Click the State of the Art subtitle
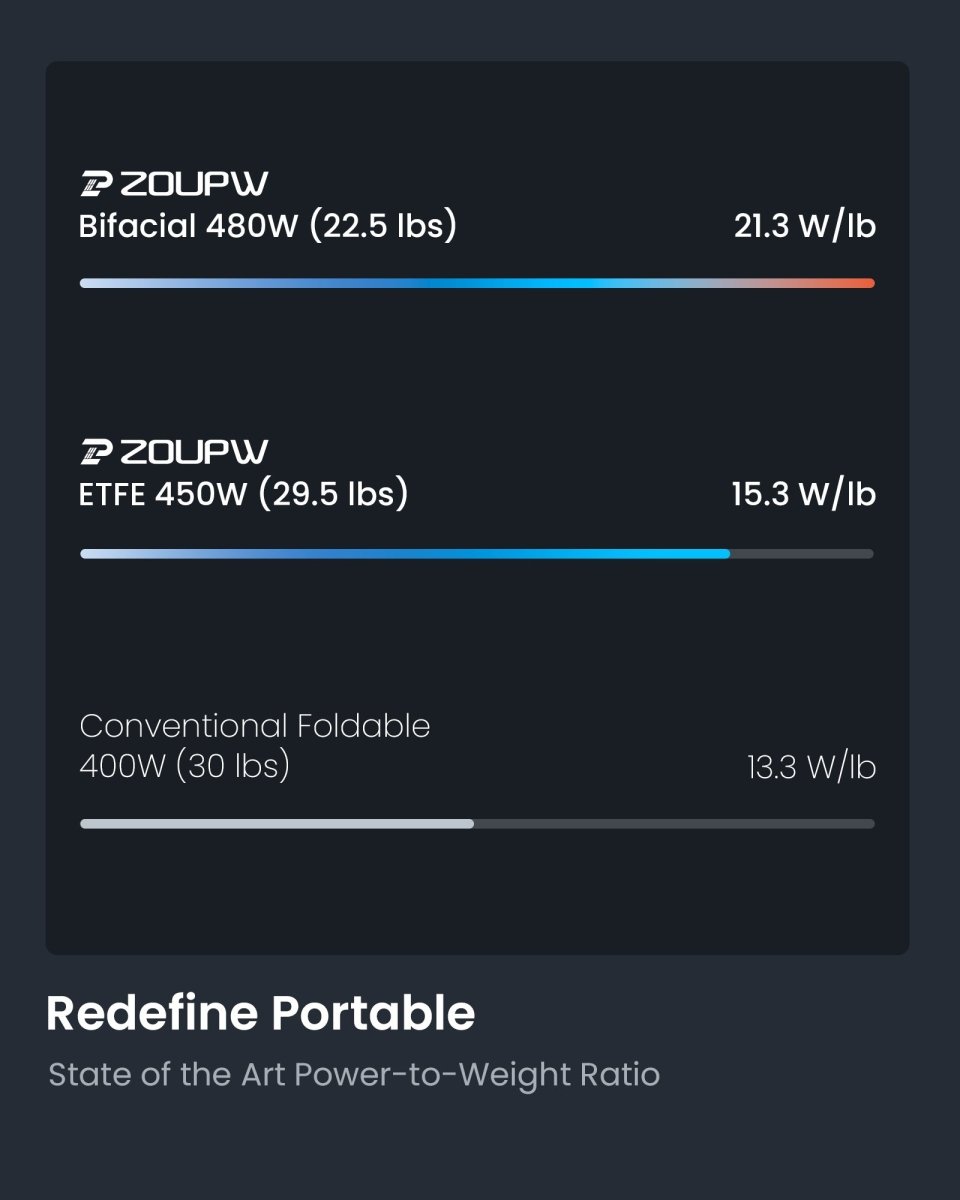Image resolution: width=960 pixels, height=1200 pixels. tap(353, 1075)
